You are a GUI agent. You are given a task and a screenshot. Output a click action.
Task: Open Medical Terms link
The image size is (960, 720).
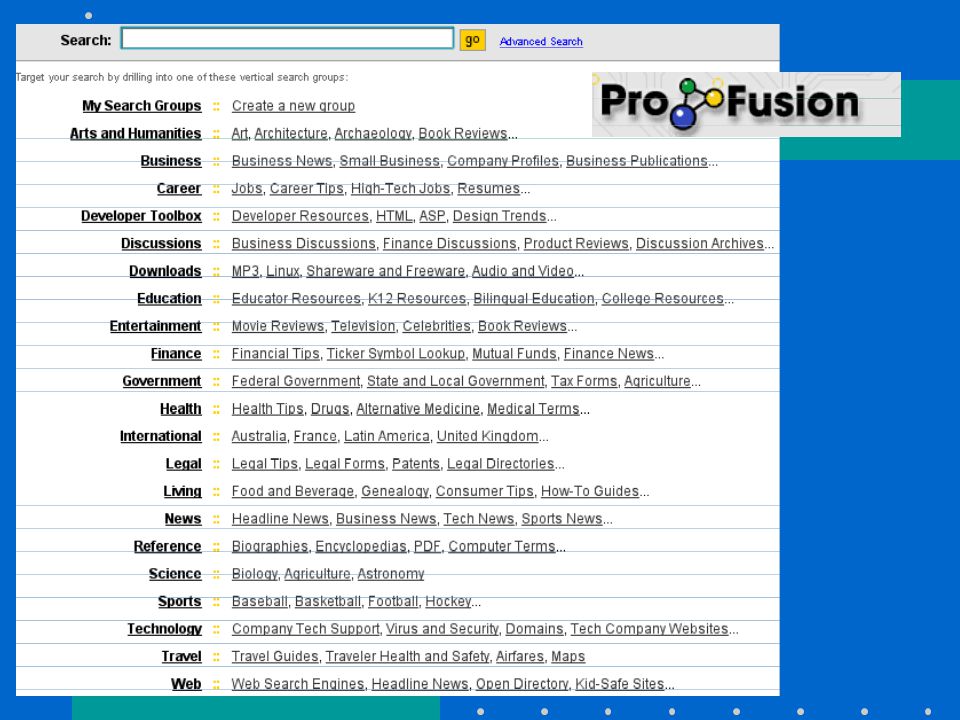(533, 409)
